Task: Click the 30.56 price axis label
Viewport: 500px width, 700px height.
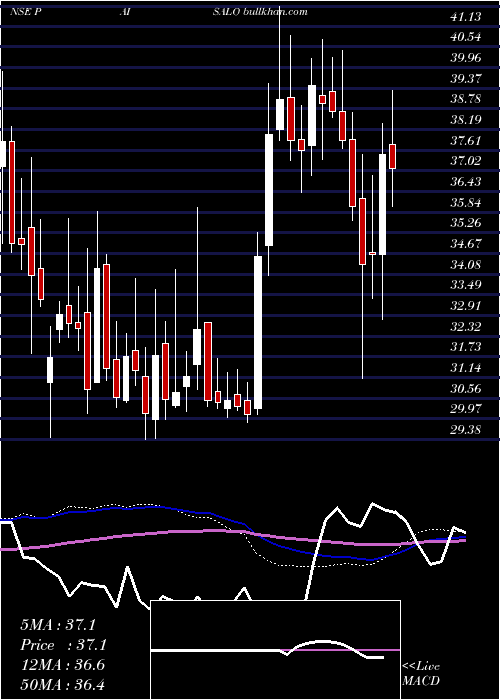Action: [466, 389]
